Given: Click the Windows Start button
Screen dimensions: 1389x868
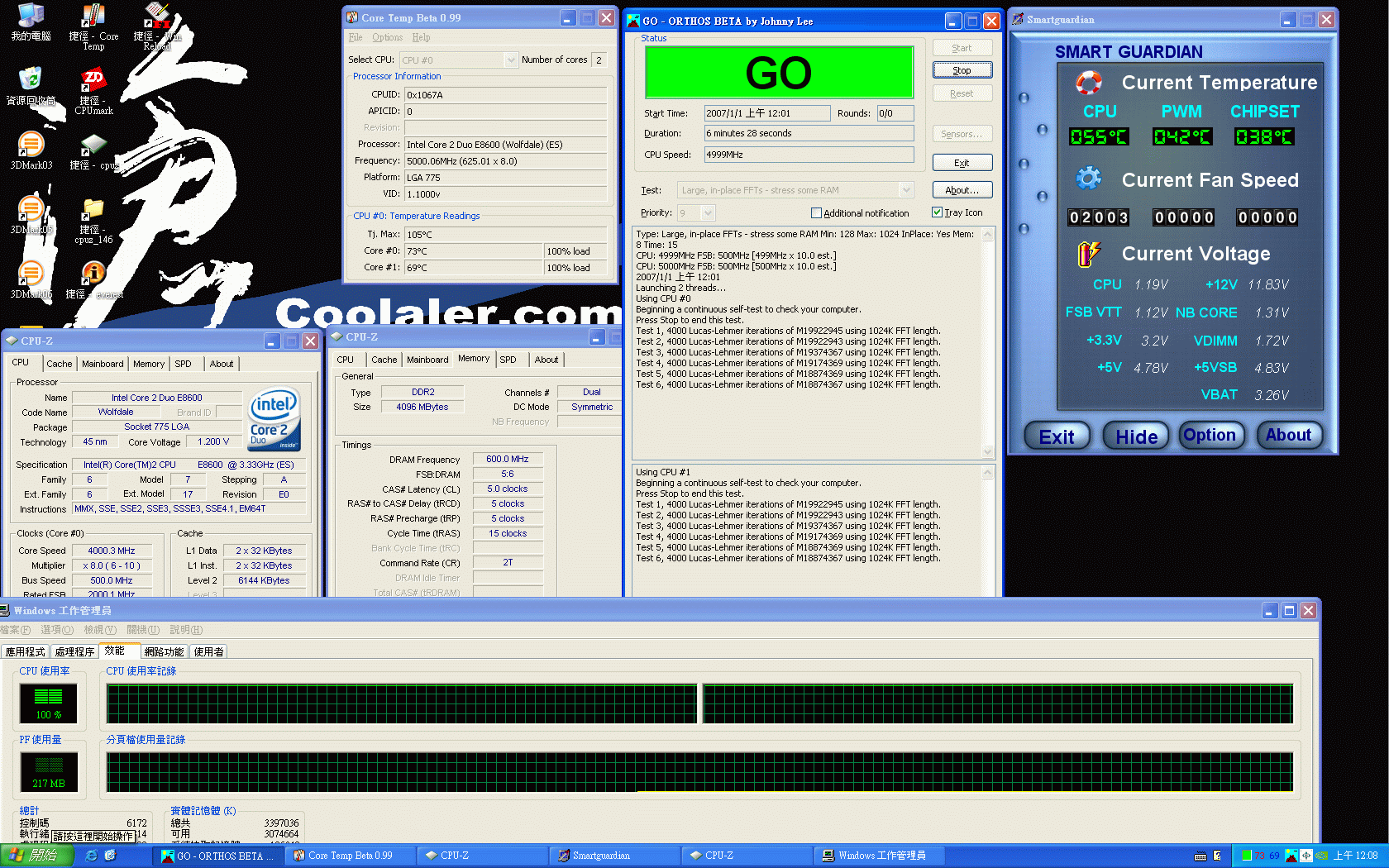Looking at the screenshot, I should click(x=37, y=856).
